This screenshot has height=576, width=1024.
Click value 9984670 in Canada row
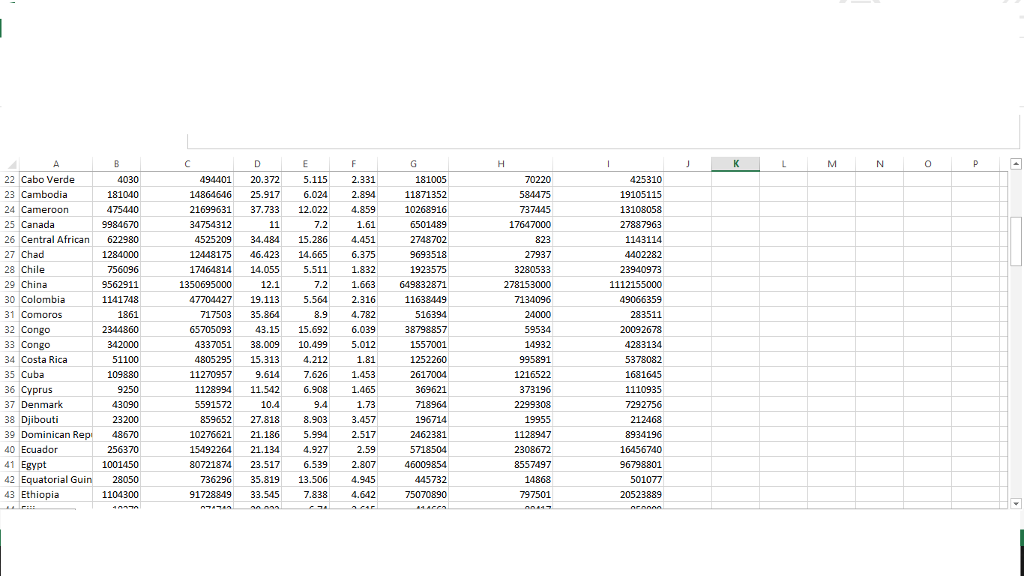pyautogui.click(x=116, y=225)
